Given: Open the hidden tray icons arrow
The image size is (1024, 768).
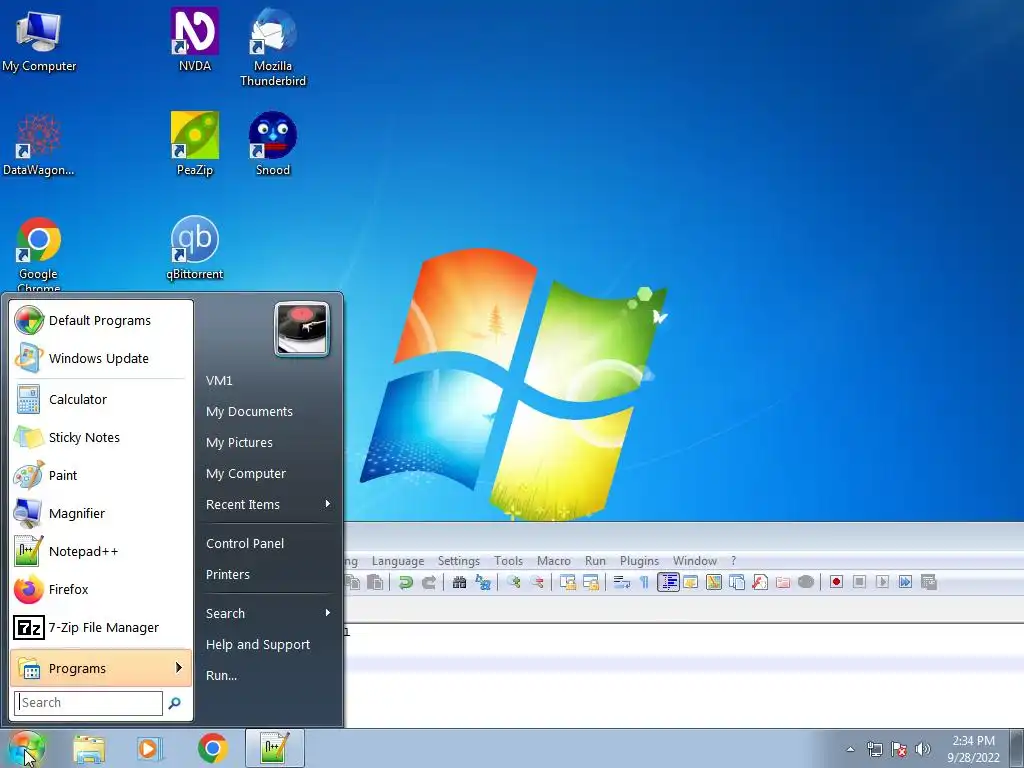Looking at the screenshot, I should pos(850,749).
